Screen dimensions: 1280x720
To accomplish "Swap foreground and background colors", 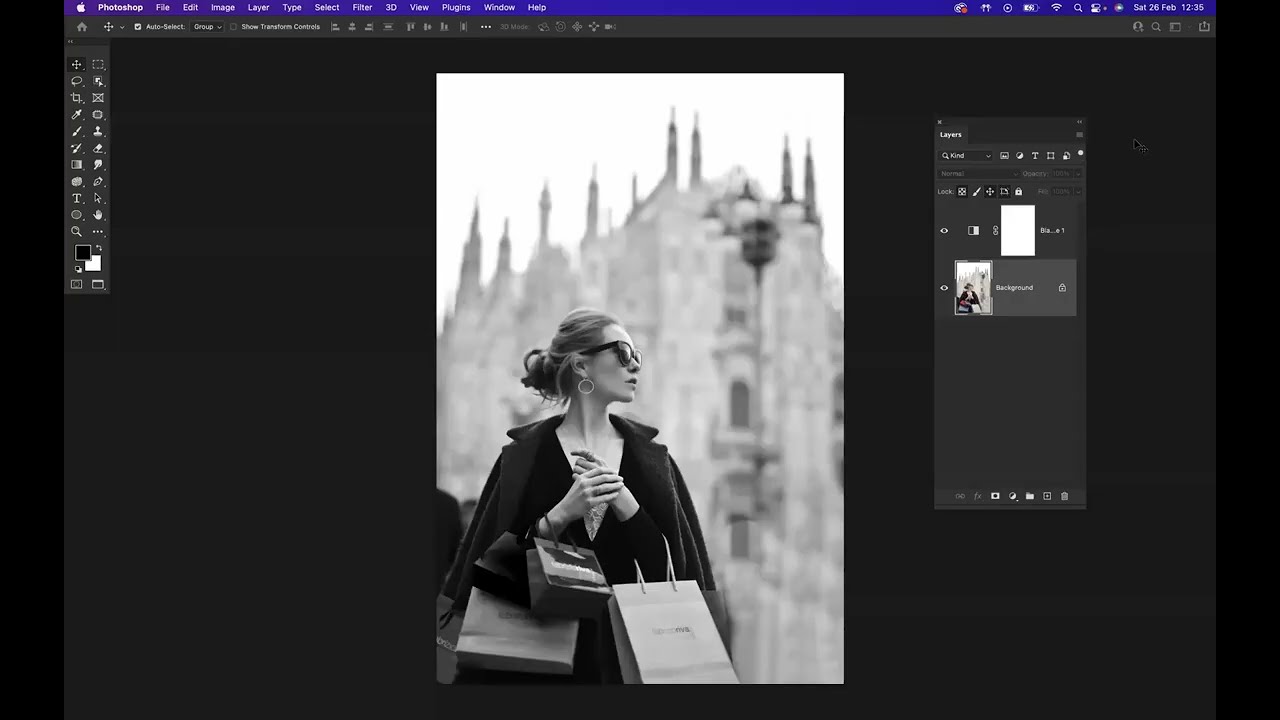I will point(98,248).
